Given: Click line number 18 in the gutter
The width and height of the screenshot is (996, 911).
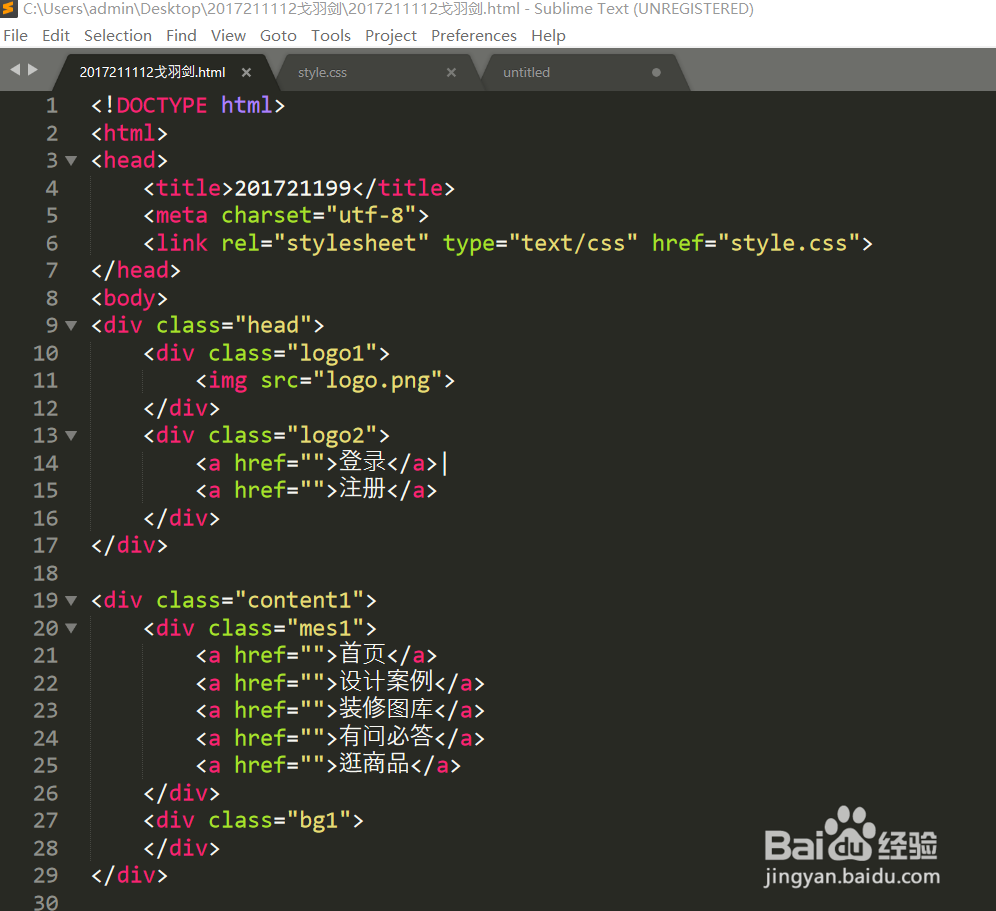Looking at the screenshot, I should click(45, 573).
